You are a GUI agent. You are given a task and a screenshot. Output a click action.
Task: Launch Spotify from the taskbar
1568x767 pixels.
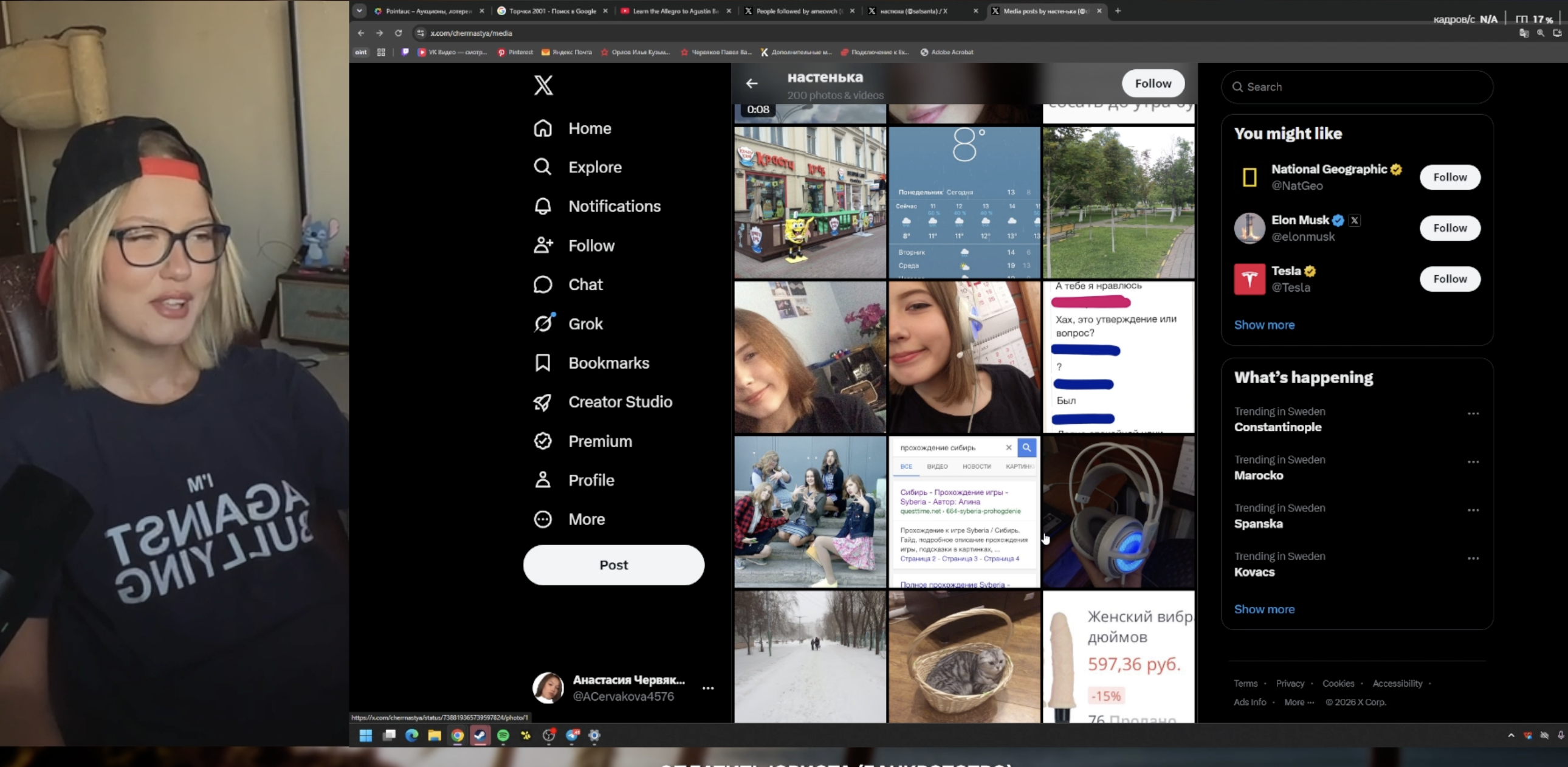click(x=503, y=735)
